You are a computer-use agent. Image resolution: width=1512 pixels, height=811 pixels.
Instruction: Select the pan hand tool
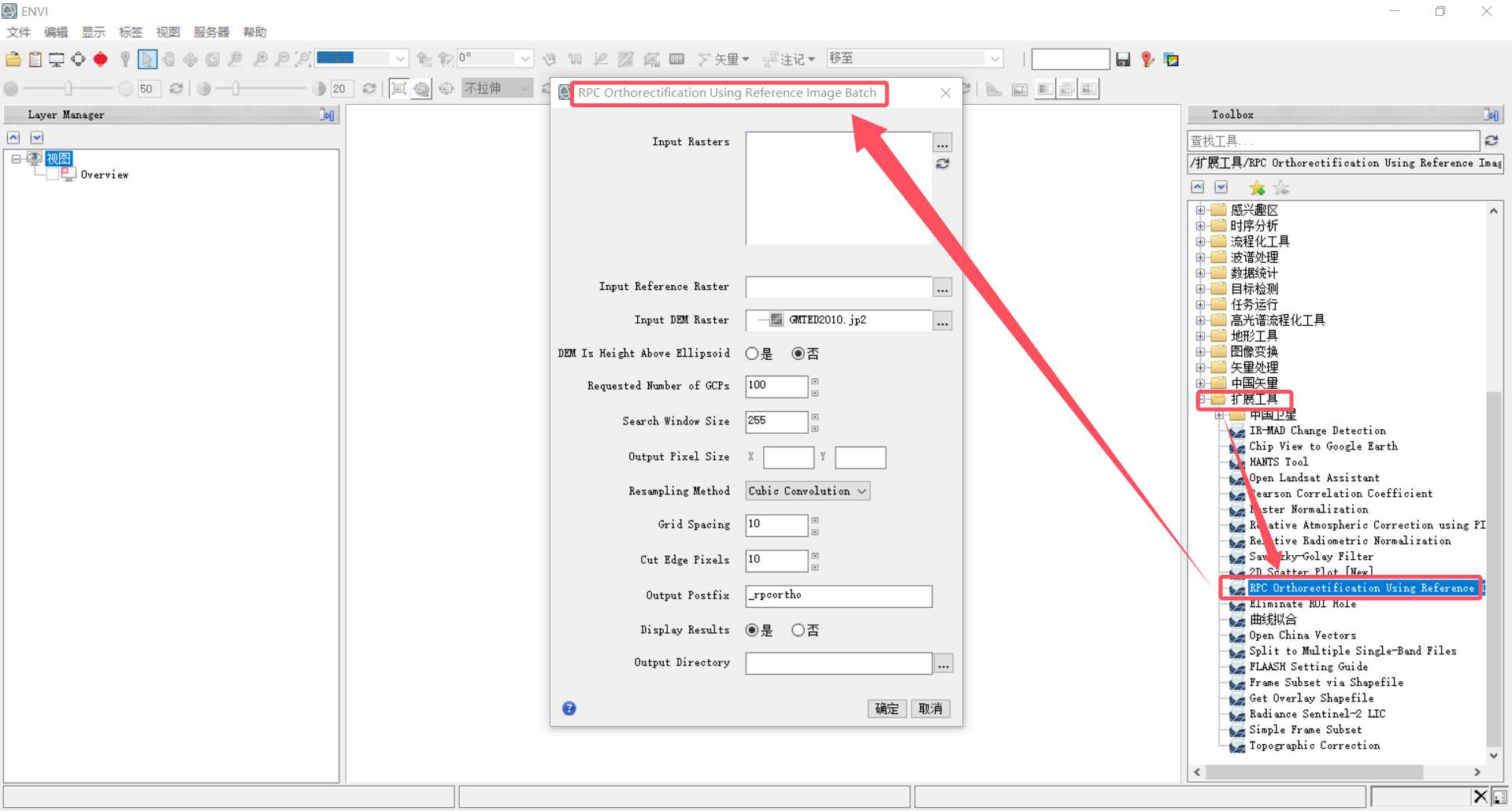point(169,59)
